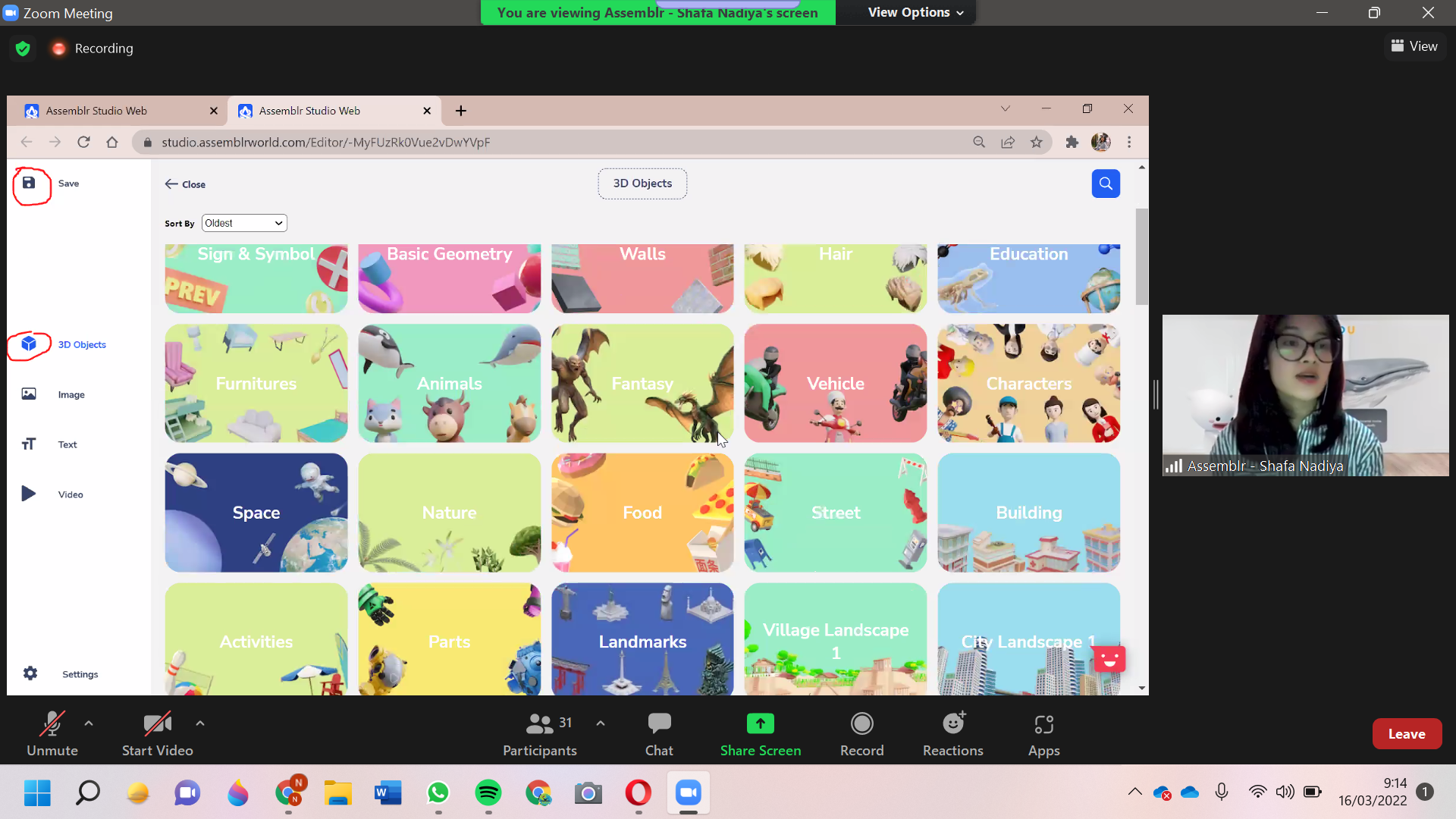1456x819 pixels.
Task: Select the Text tool icon
Action: [x=29, y=444]
